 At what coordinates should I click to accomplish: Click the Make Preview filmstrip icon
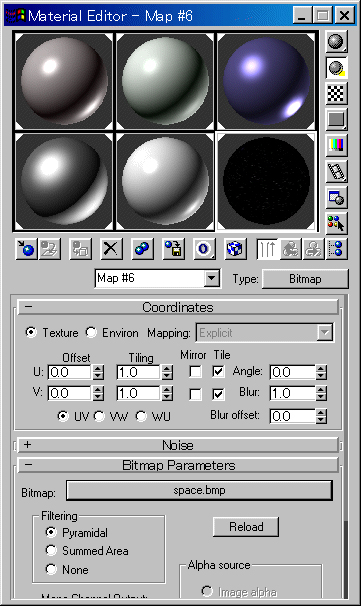pyautogui.click(x=336, y=172)
